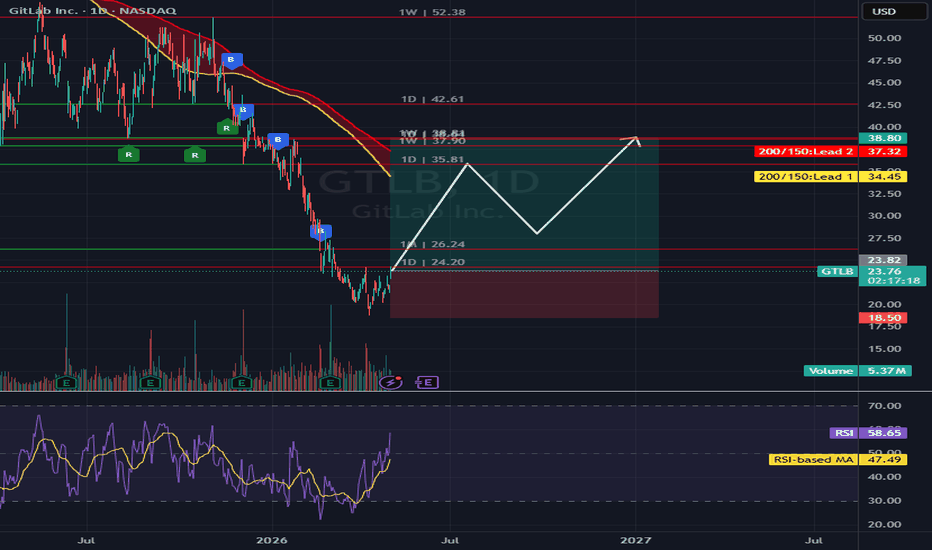Open the purple upcoming earnings E marker

427,382
